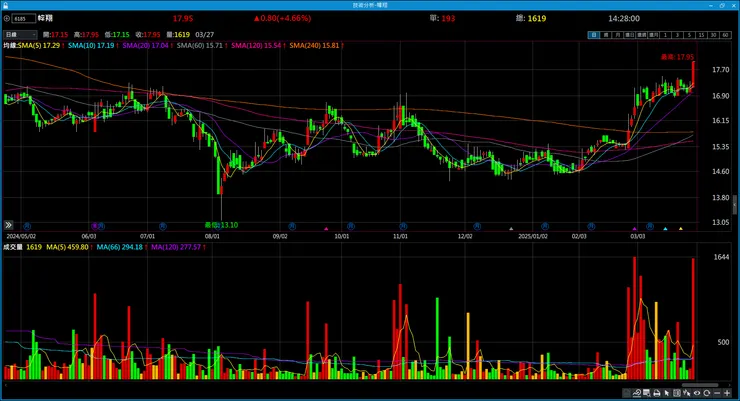Click the purple circle marker near 06/03
Viewport: 740px width, 401px height.
94,226
